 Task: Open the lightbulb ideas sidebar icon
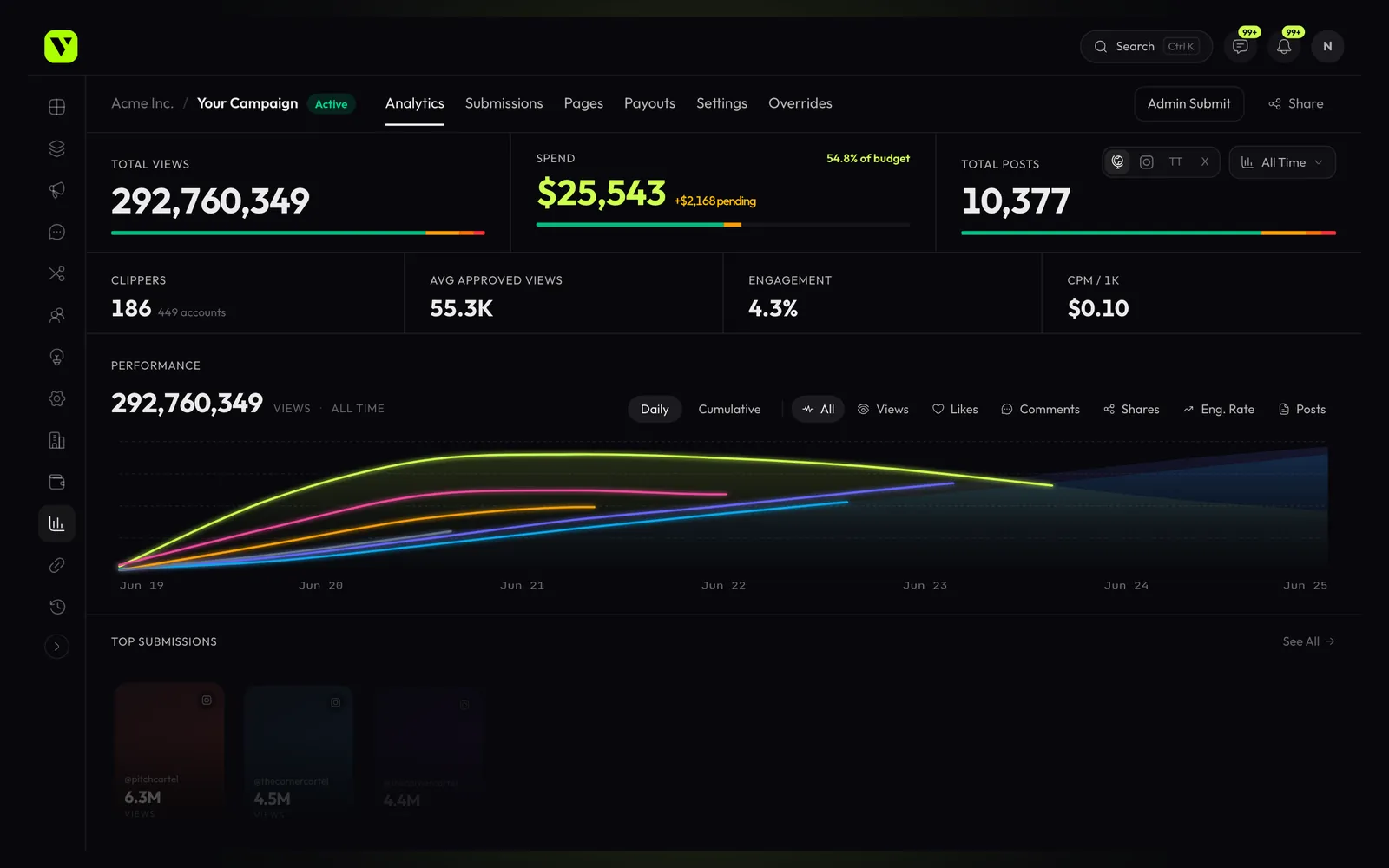pyautogui.click(x=57, y=357)
